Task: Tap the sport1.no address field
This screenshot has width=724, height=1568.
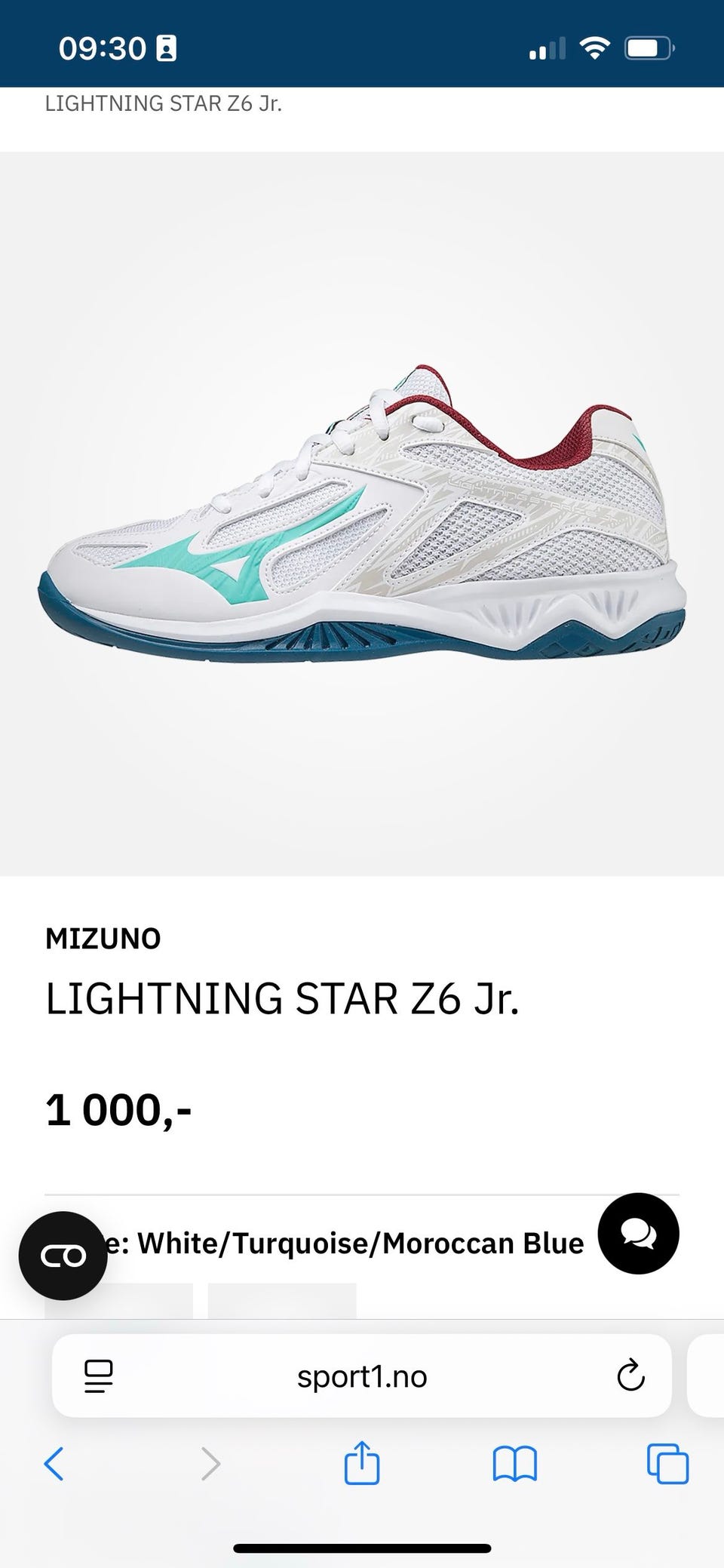Action: [x=362, y=1376]
